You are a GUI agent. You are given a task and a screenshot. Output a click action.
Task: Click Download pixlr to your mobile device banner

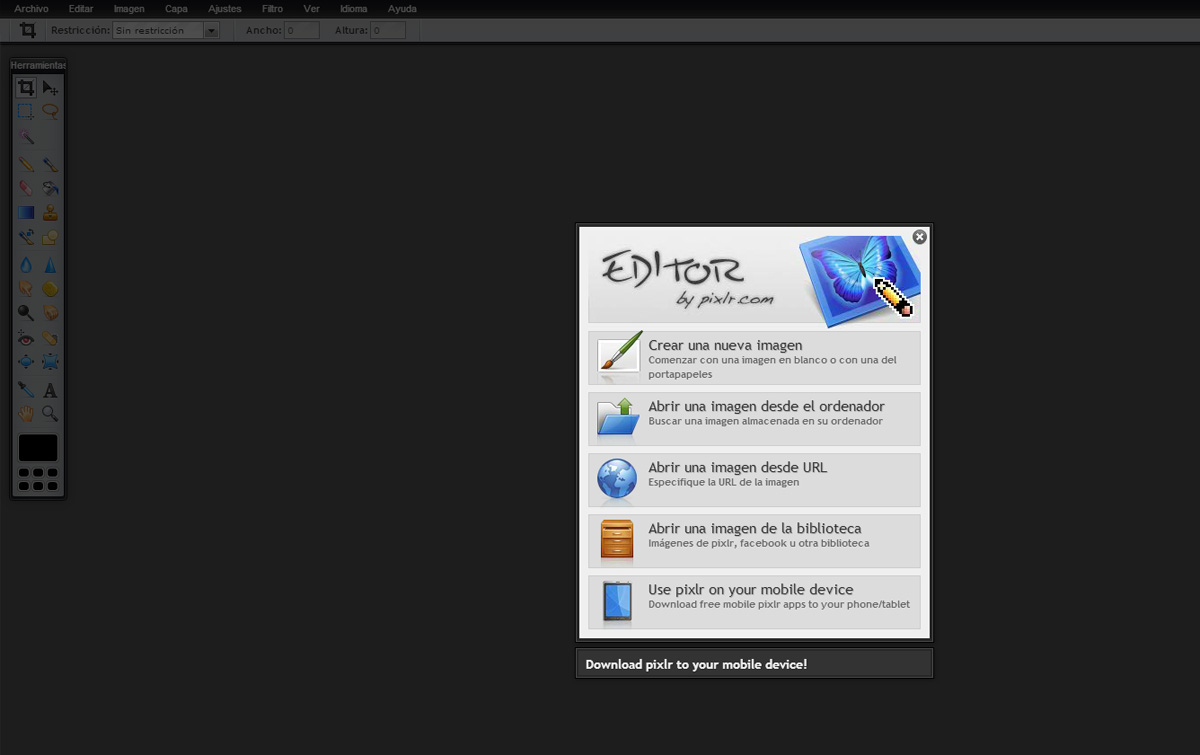tap(754, 664)
